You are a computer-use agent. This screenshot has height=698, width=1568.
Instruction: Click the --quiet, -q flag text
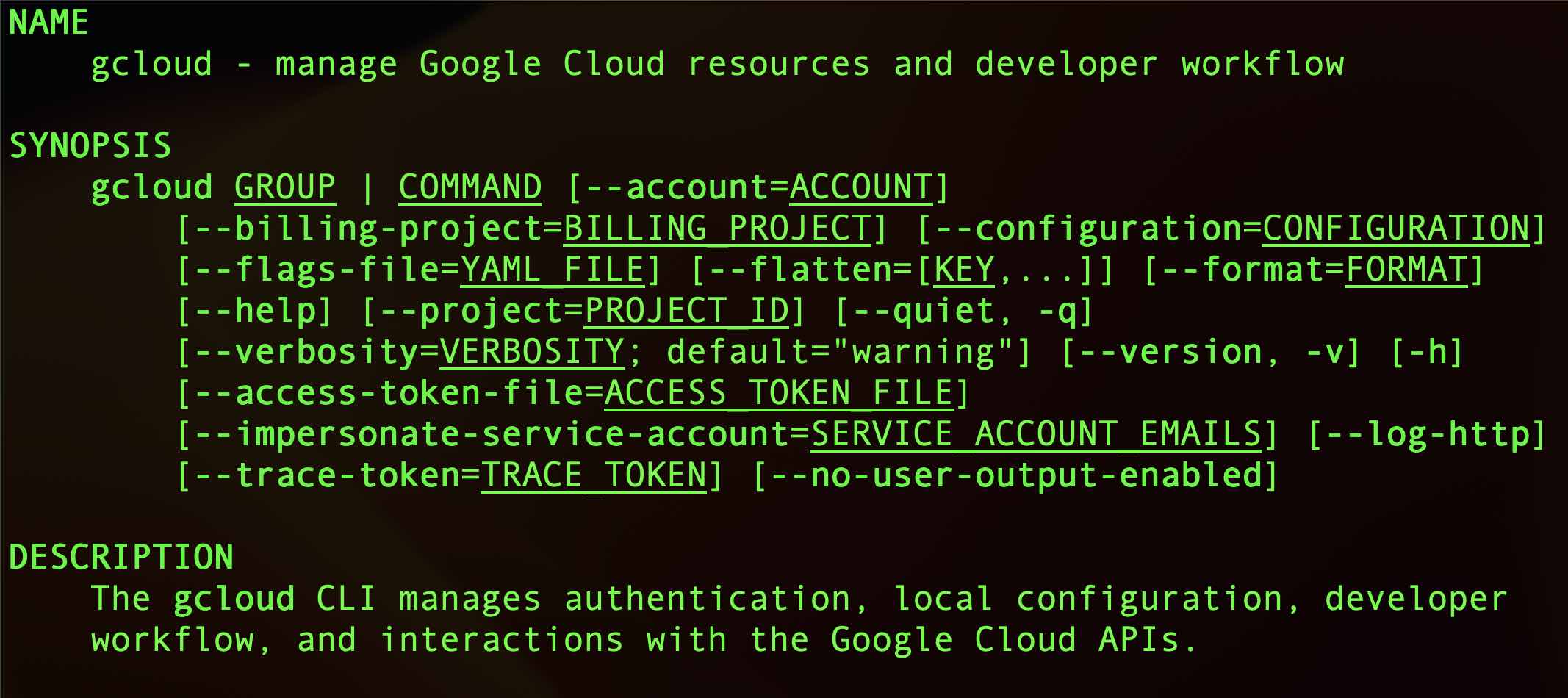(964, 311)
